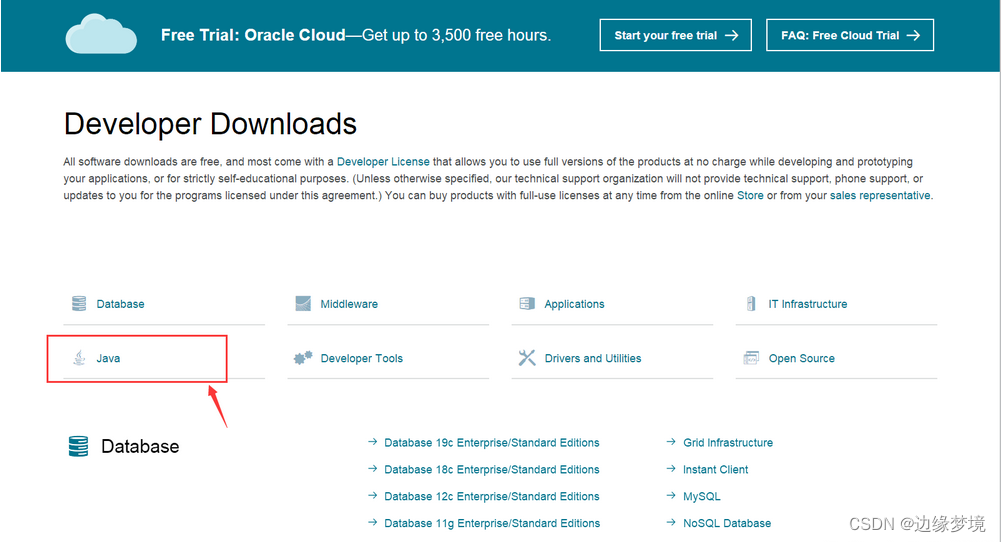Click the arrow beside Database 19c link
Screen dimensions: 1001x542
tap(373, 442)
